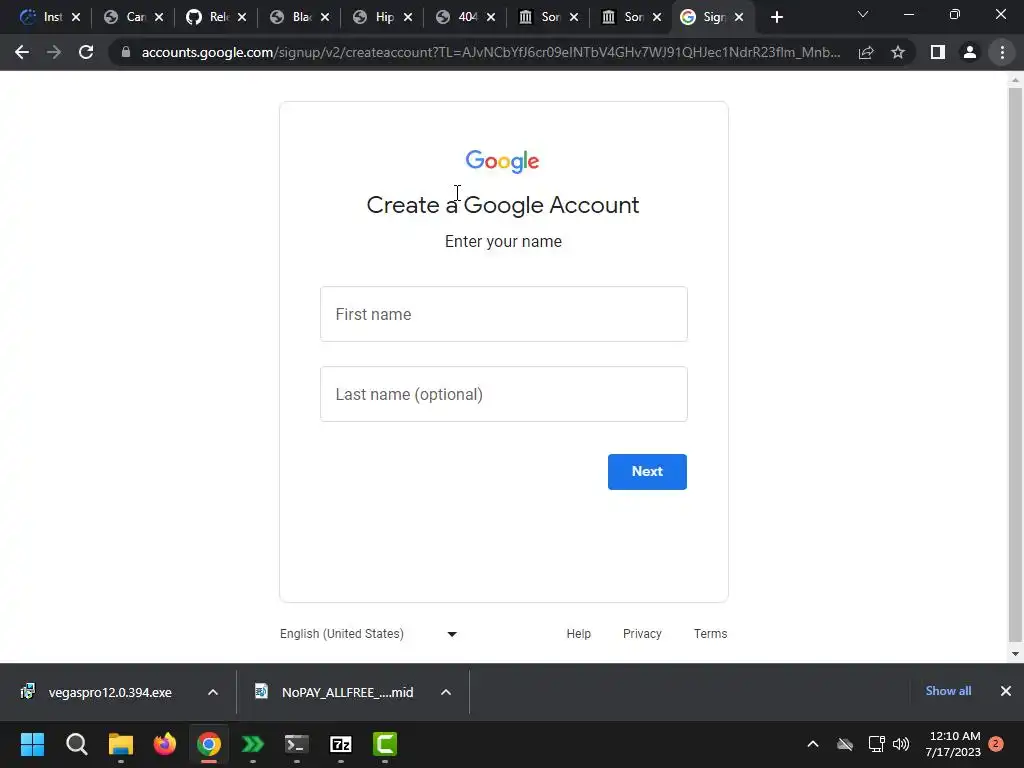
Task: Open the green arrows app in taskbar
Action: coord(253,744)
